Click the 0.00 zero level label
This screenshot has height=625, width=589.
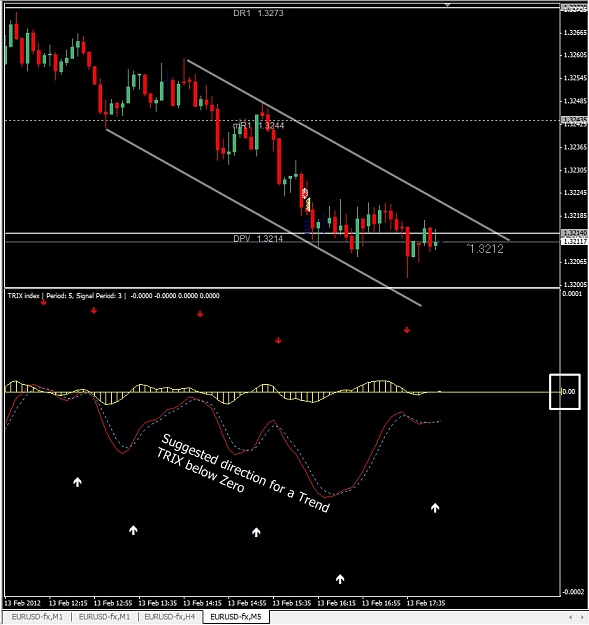click(569, 392)
